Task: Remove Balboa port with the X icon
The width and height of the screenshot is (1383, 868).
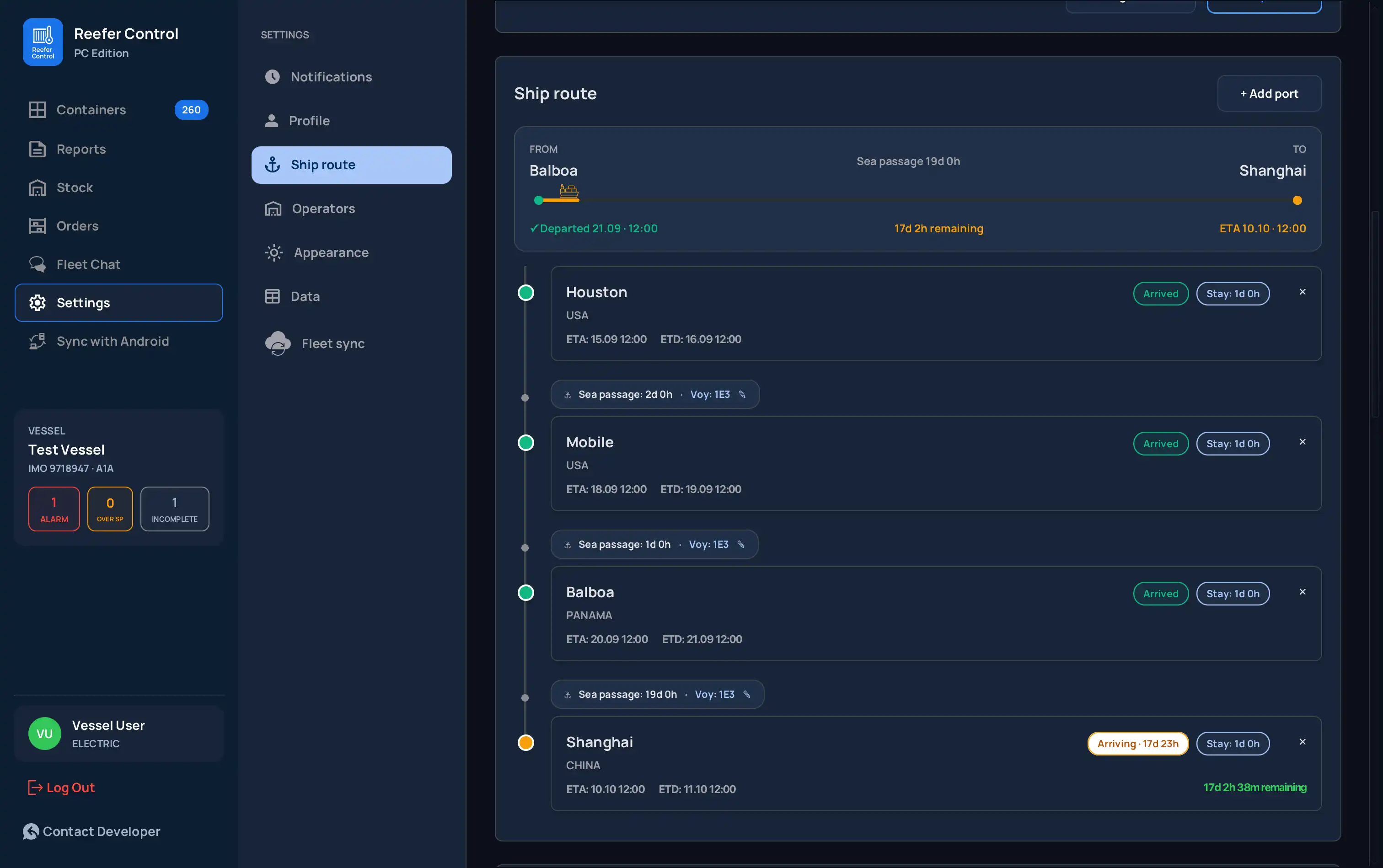Action: 1302,592
